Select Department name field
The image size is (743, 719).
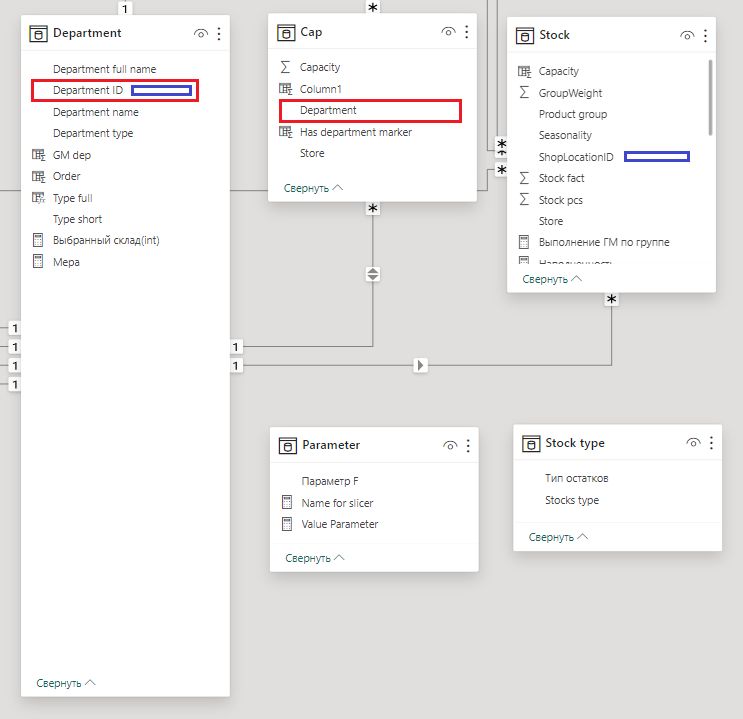pyautogui.click(x=96, y=112)
